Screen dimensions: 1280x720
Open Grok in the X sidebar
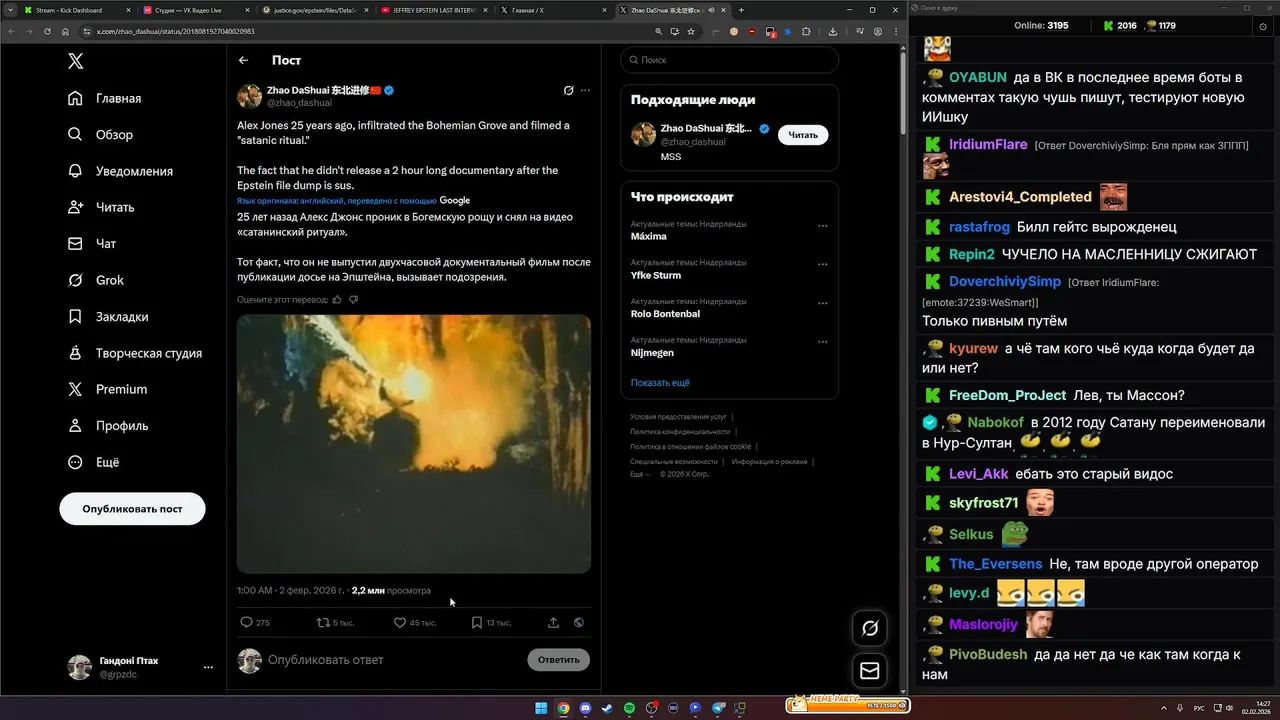tap(96, 280)
